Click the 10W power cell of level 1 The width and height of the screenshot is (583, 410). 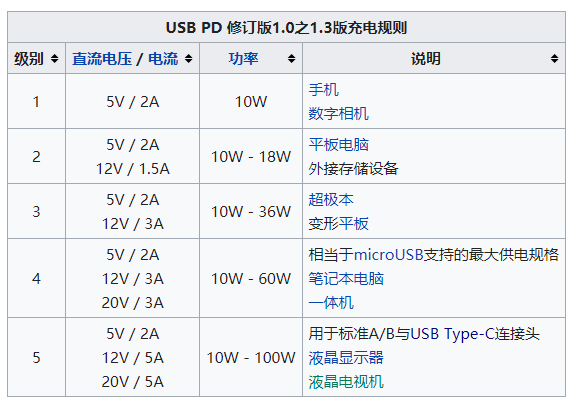[x=251, y=101]
